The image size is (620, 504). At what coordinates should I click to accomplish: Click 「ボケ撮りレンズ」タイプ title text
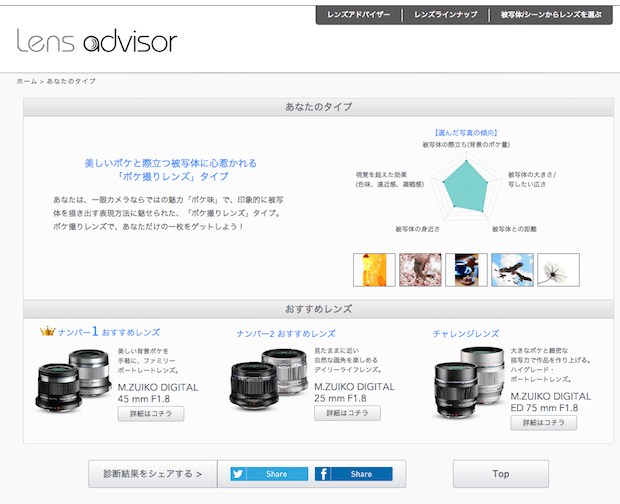pyautogui.click(x=172, y=176)
